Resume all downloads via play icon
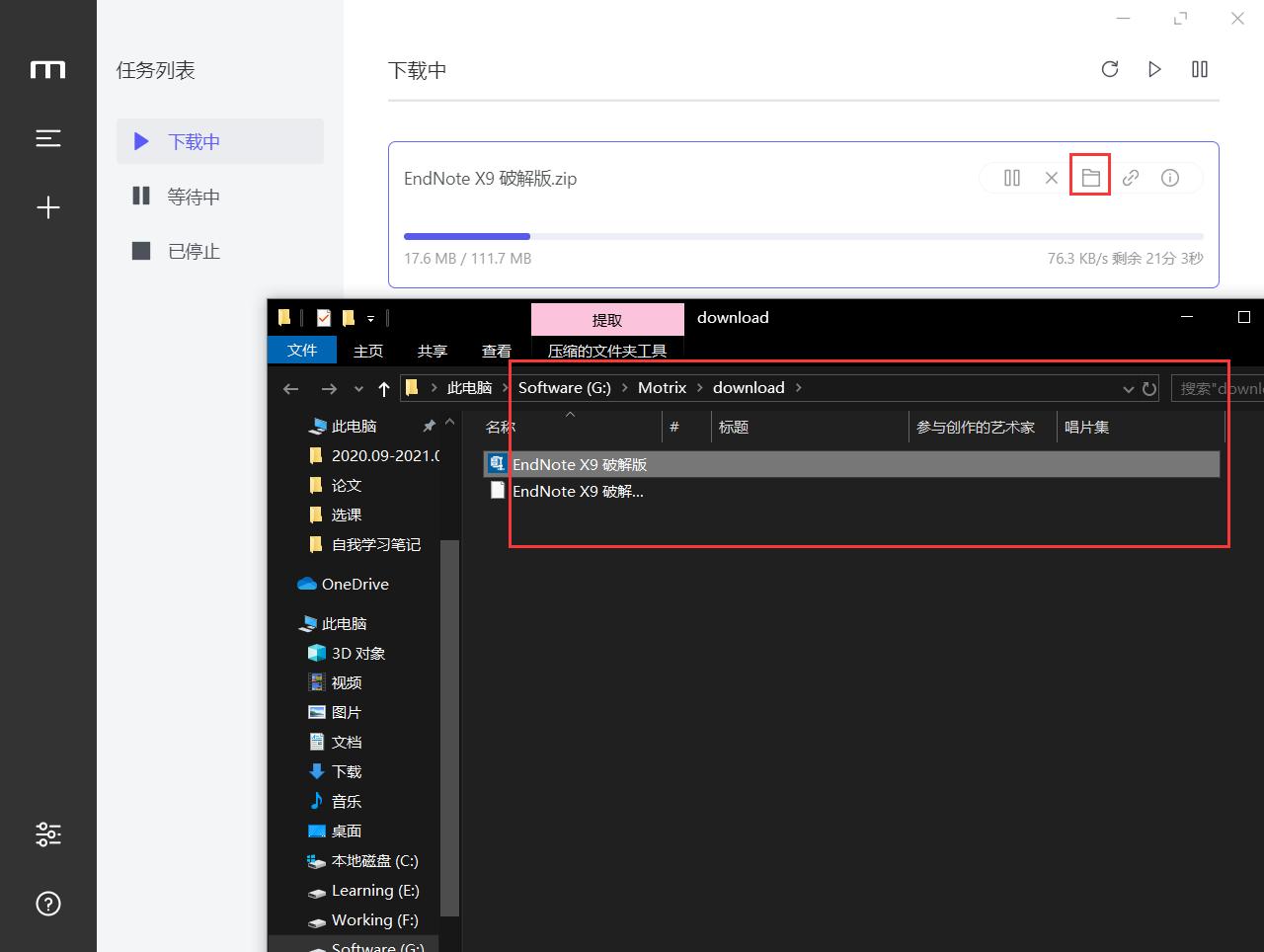This screenshot has width=1264, height=952. 1154,69
